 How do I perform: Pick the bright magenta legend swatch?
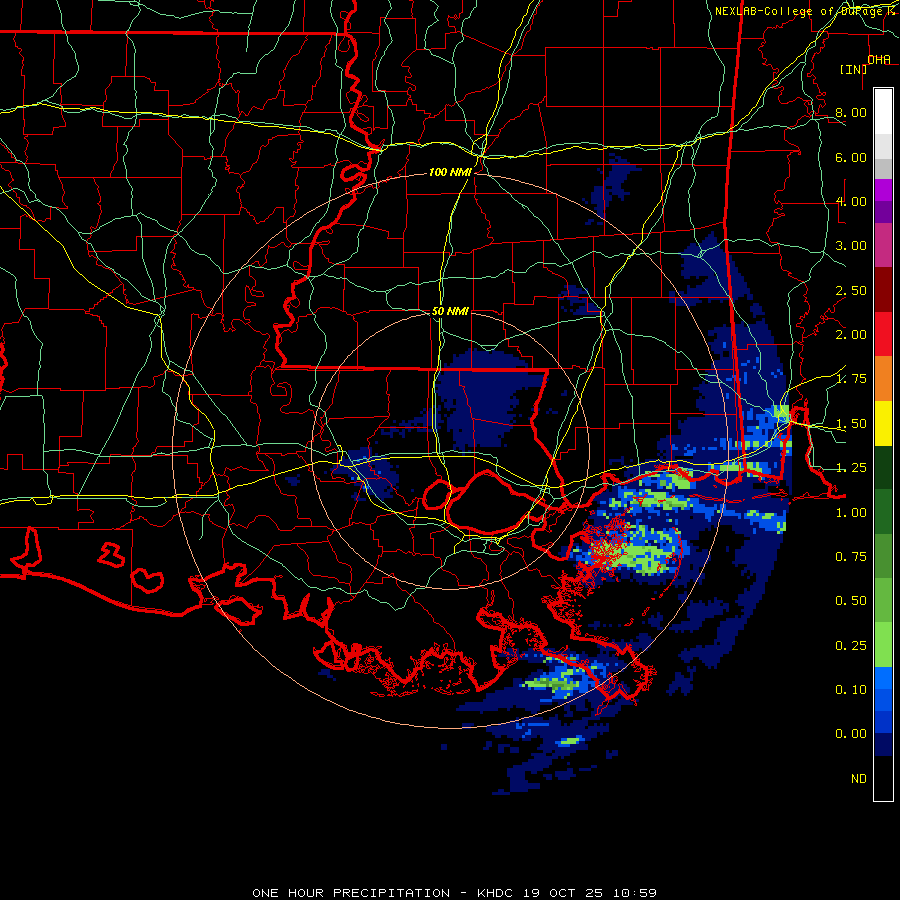point(883,190)
